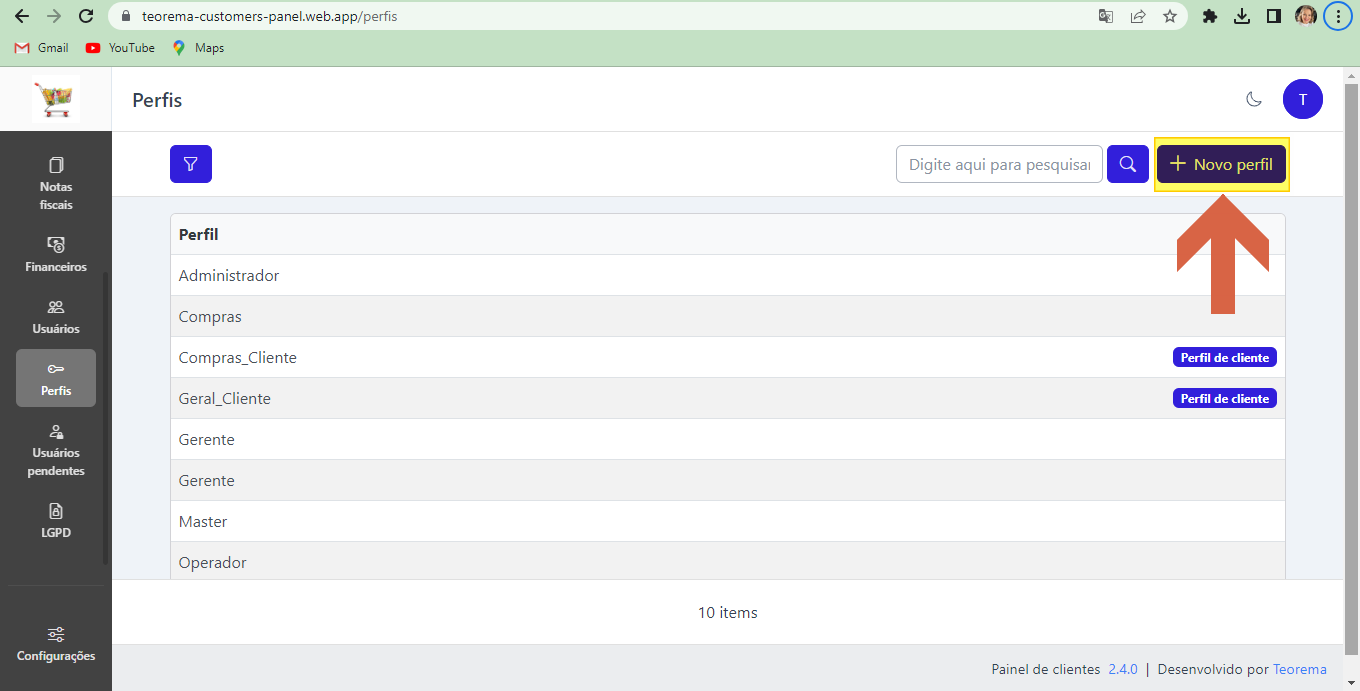Click Perfil de cliente badge on Compras_Cliente
The height and width of the screenshot is (691, 1360).
pyautogui.click(x=1224, y=357)
